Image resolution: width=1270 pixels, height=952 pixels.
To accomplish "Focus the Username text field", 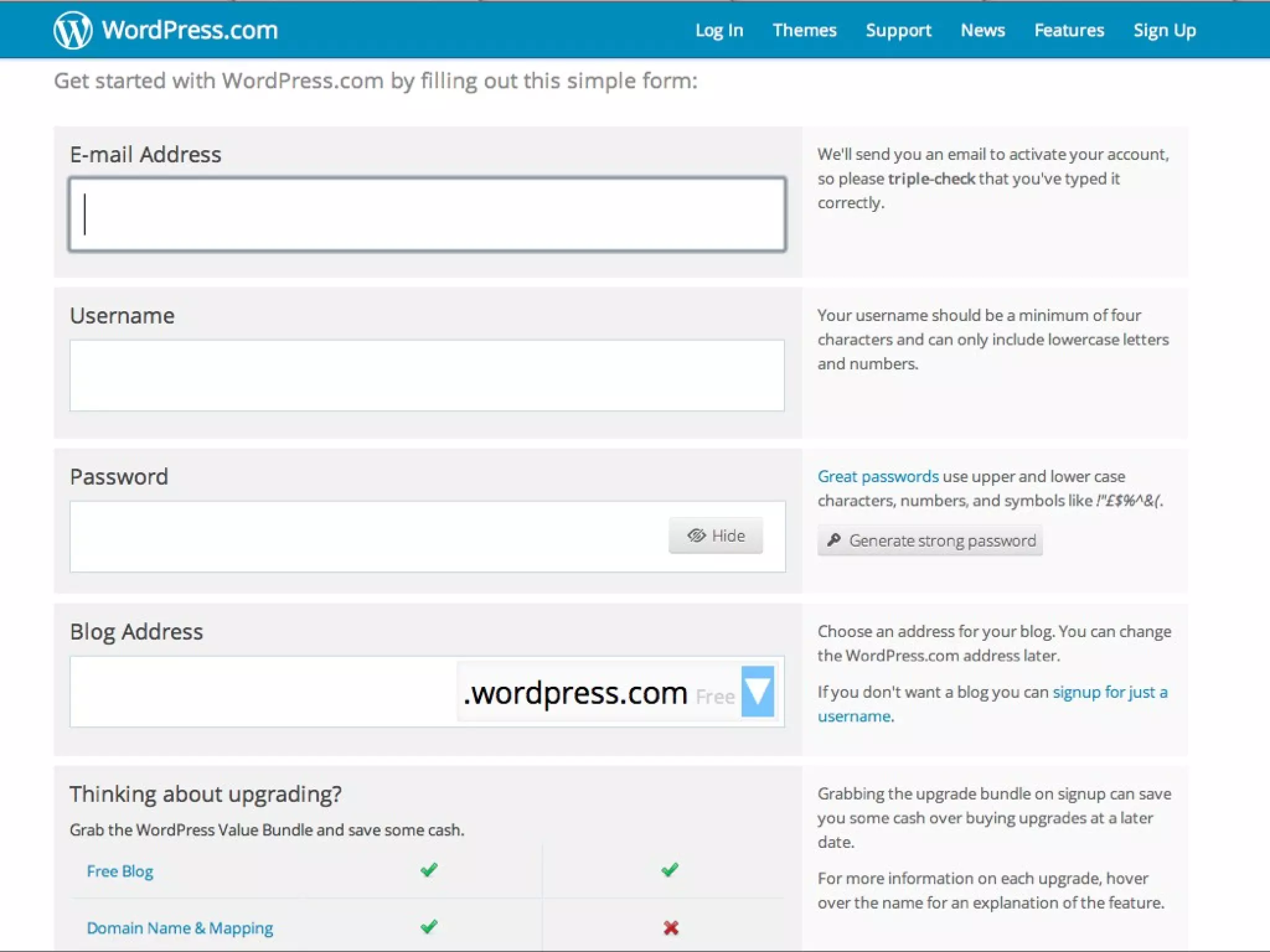I will click(427, 376).
